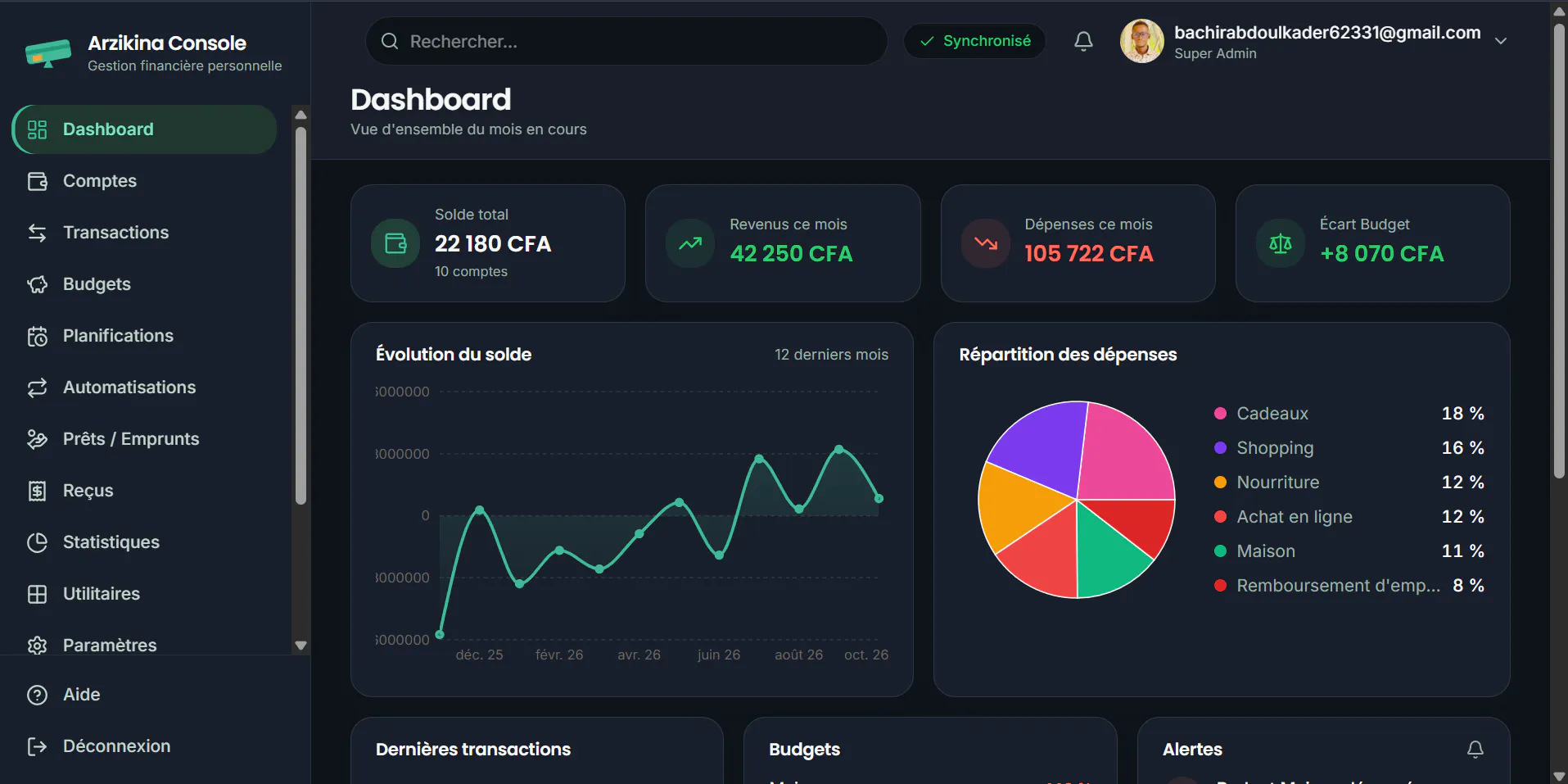Image resolution: width=1568 pixels, height=784 pixels.
Task: Click the balance scale icon for Écart Budget
Action: coord(1281,243)
